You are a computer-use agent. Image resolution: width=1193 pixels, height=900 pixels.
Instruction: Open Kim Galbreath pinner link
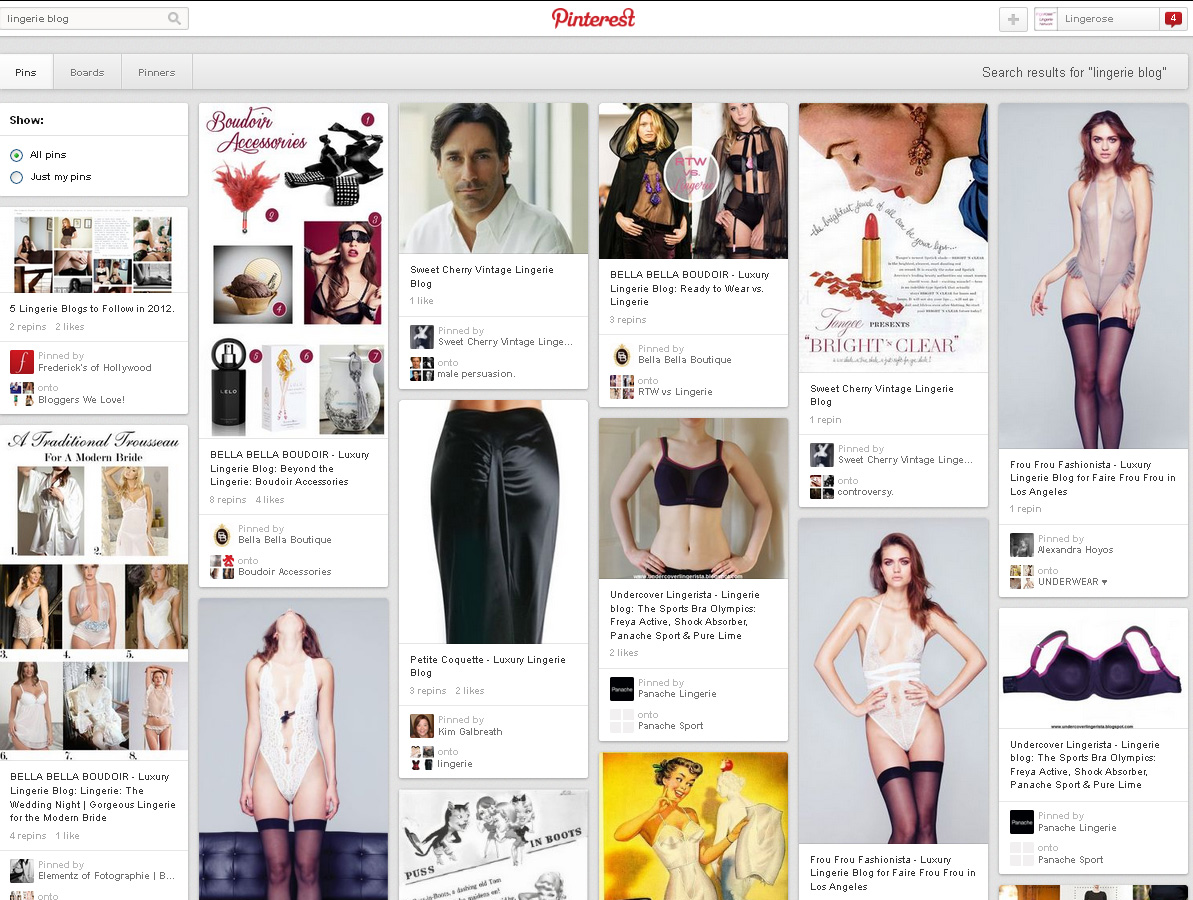[470, 732]
